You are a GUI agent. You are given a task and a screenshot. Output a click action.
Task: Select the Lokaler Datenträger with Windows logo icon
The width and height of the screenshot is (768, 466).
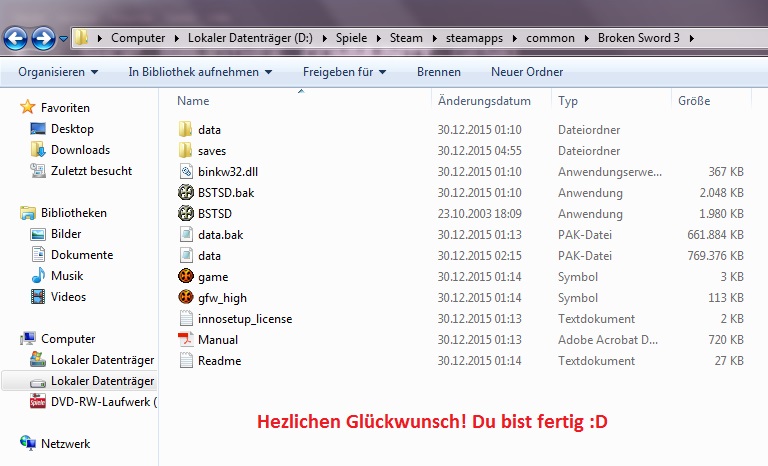coord(38,360)
